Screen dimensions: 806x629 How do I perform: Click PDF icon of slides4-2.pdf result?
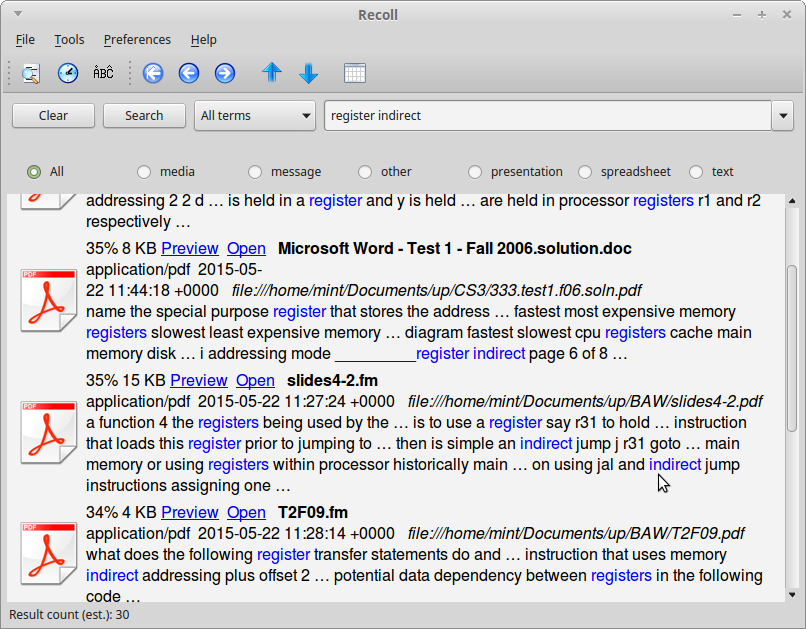pos(48,433)
